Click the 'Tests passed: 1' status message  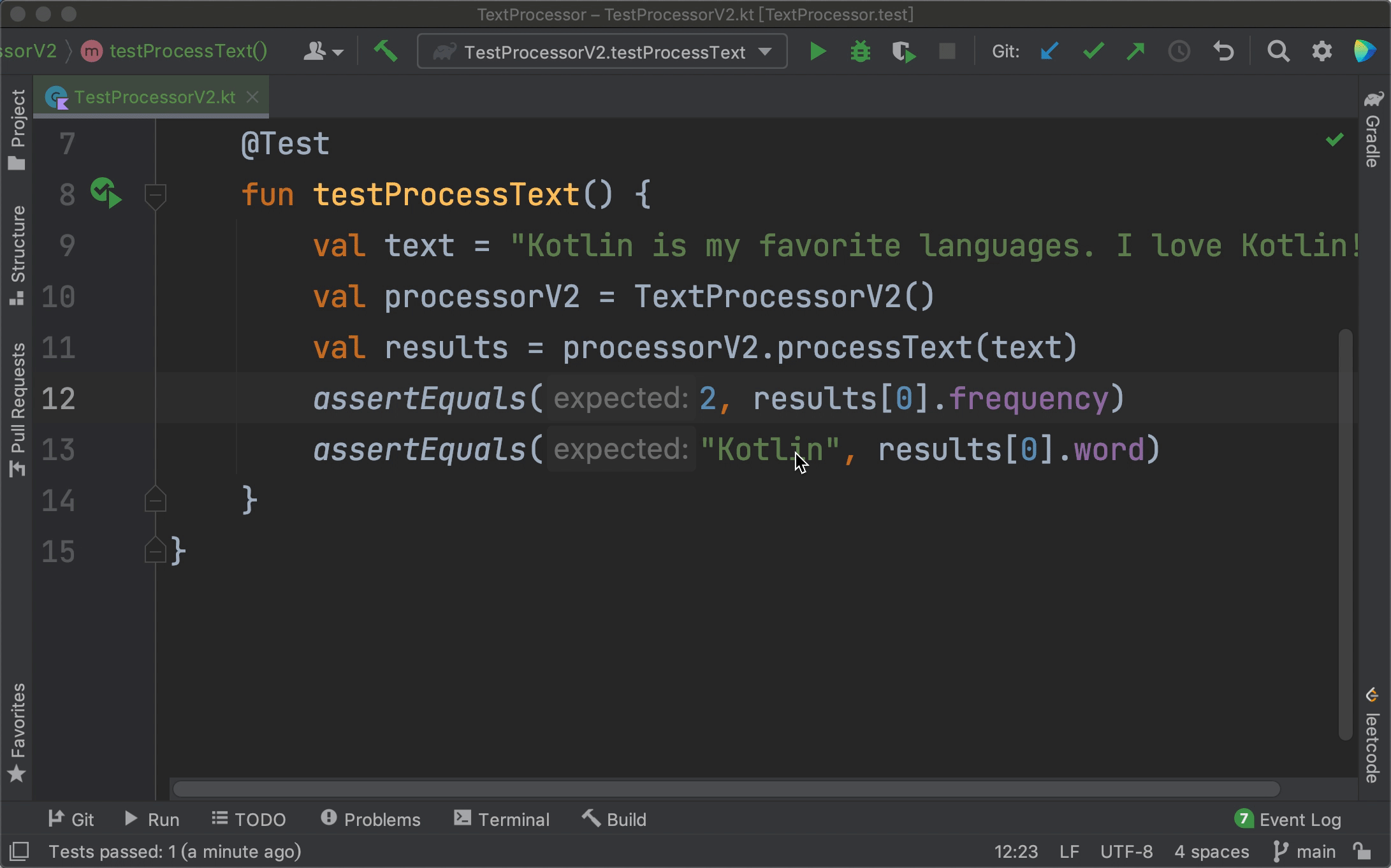point(175,851)
